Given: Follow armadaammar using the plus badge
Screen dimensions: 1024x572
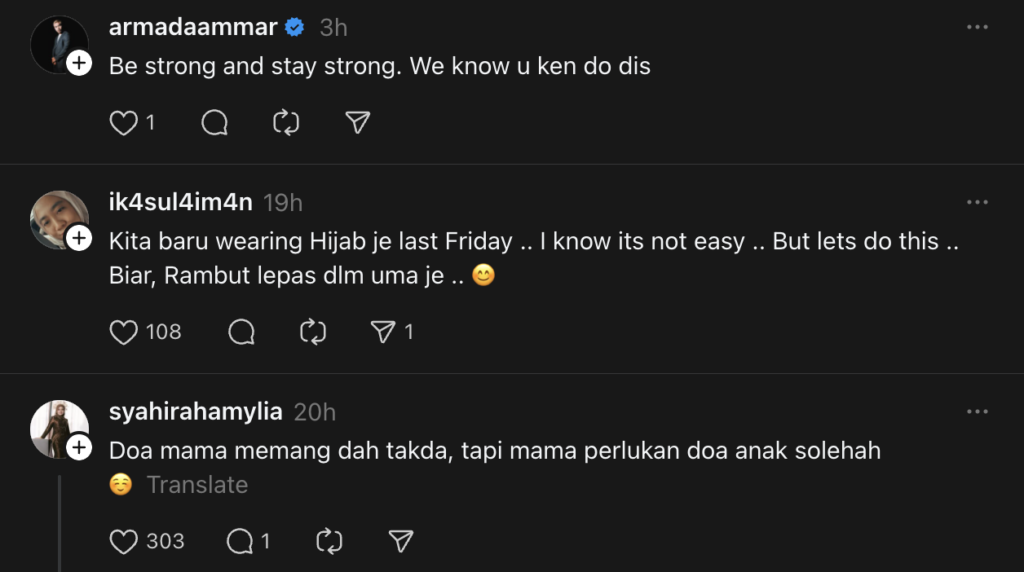Looking at the screenshot, I should [x=79, y=64].
